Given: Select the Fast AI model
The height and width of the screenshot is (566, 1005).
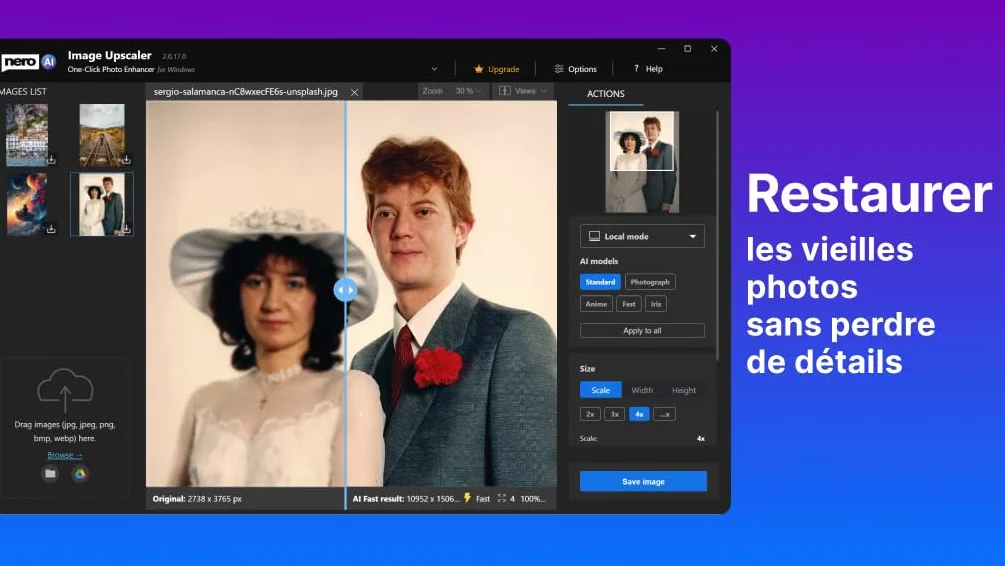Looking at the screenshot, I should (x=629, y=304).
